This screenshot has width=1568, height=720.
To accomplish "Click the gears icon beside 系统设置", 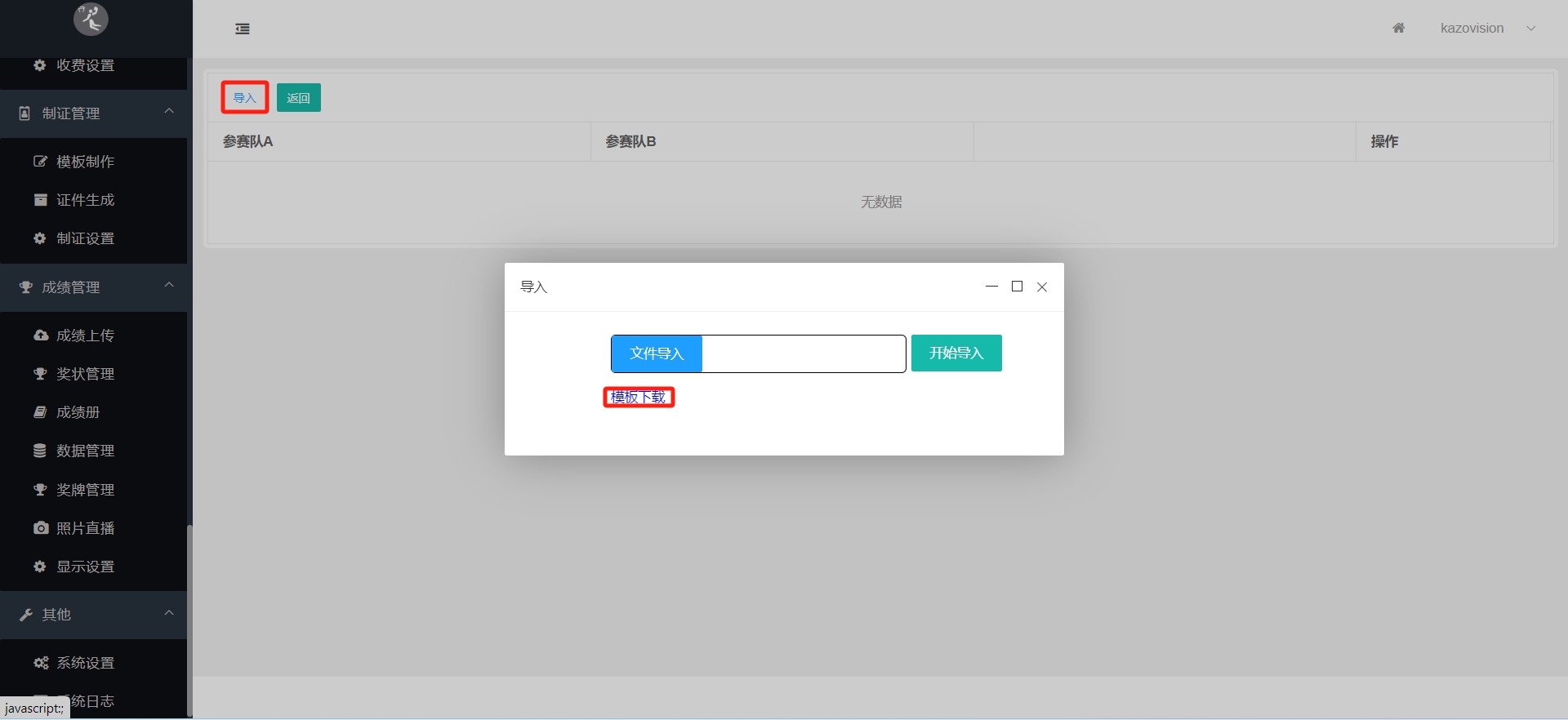I will (40, 663).
